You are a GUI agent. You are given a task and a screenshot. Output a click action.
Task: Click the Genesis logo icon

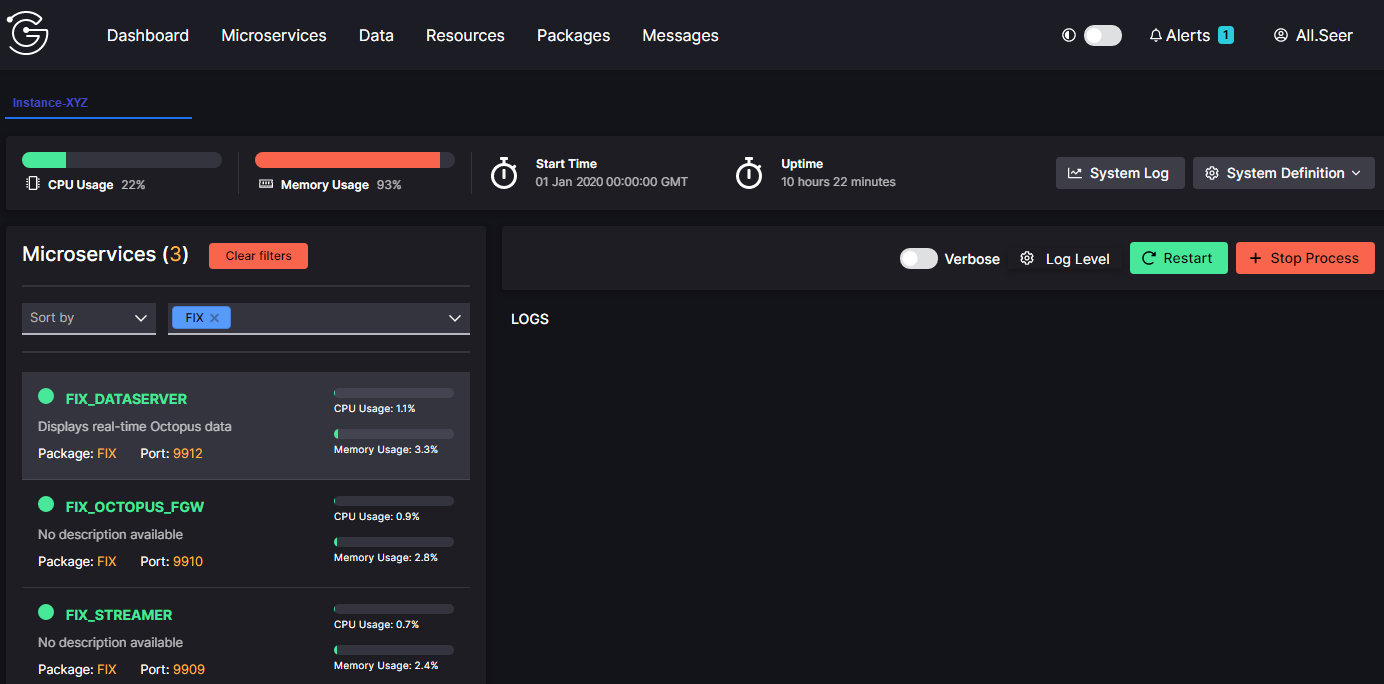click(28, 35)
